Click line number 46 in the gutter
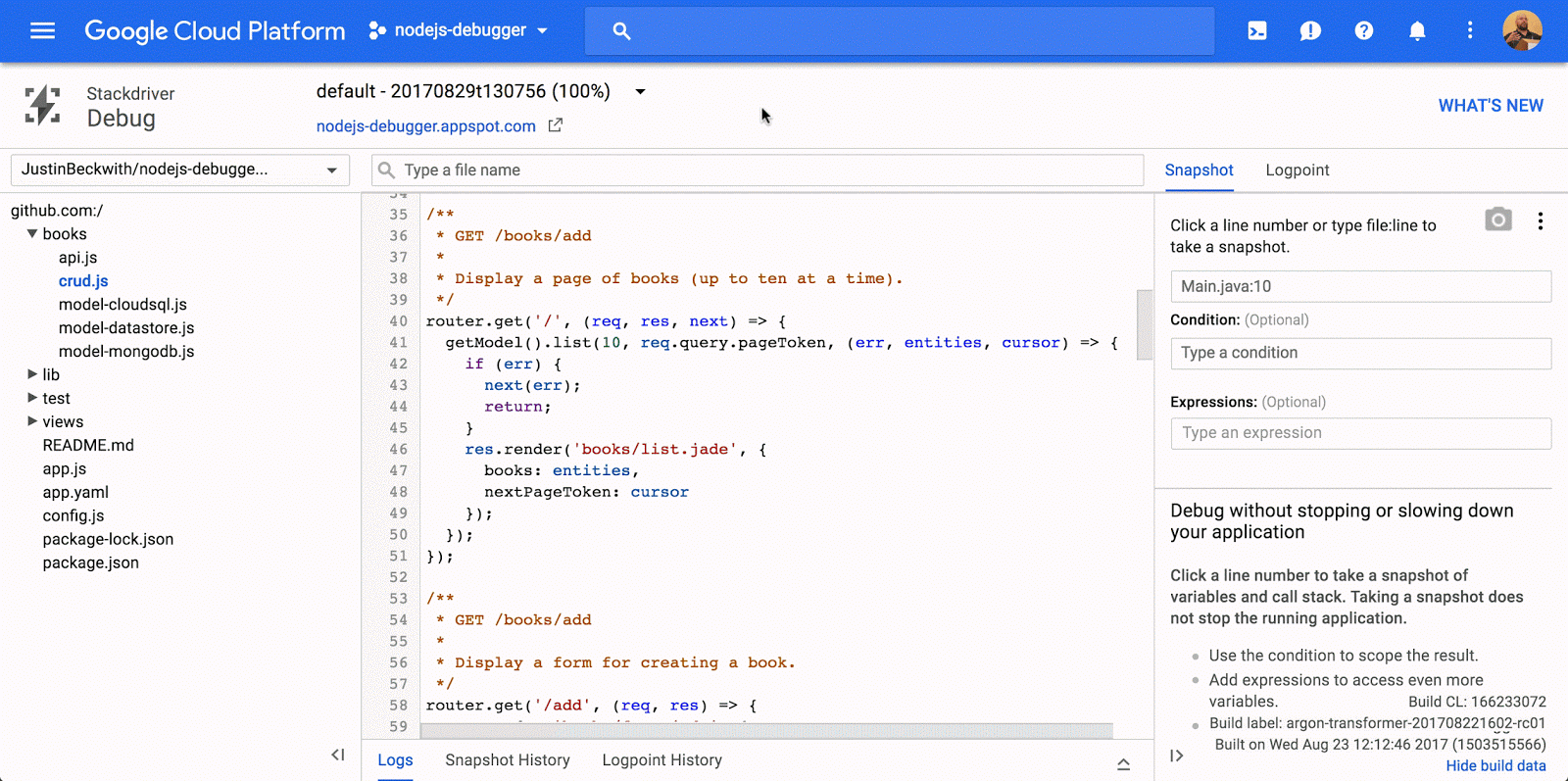The height and width of the screenshot is (781, 1568). point(398,450)
